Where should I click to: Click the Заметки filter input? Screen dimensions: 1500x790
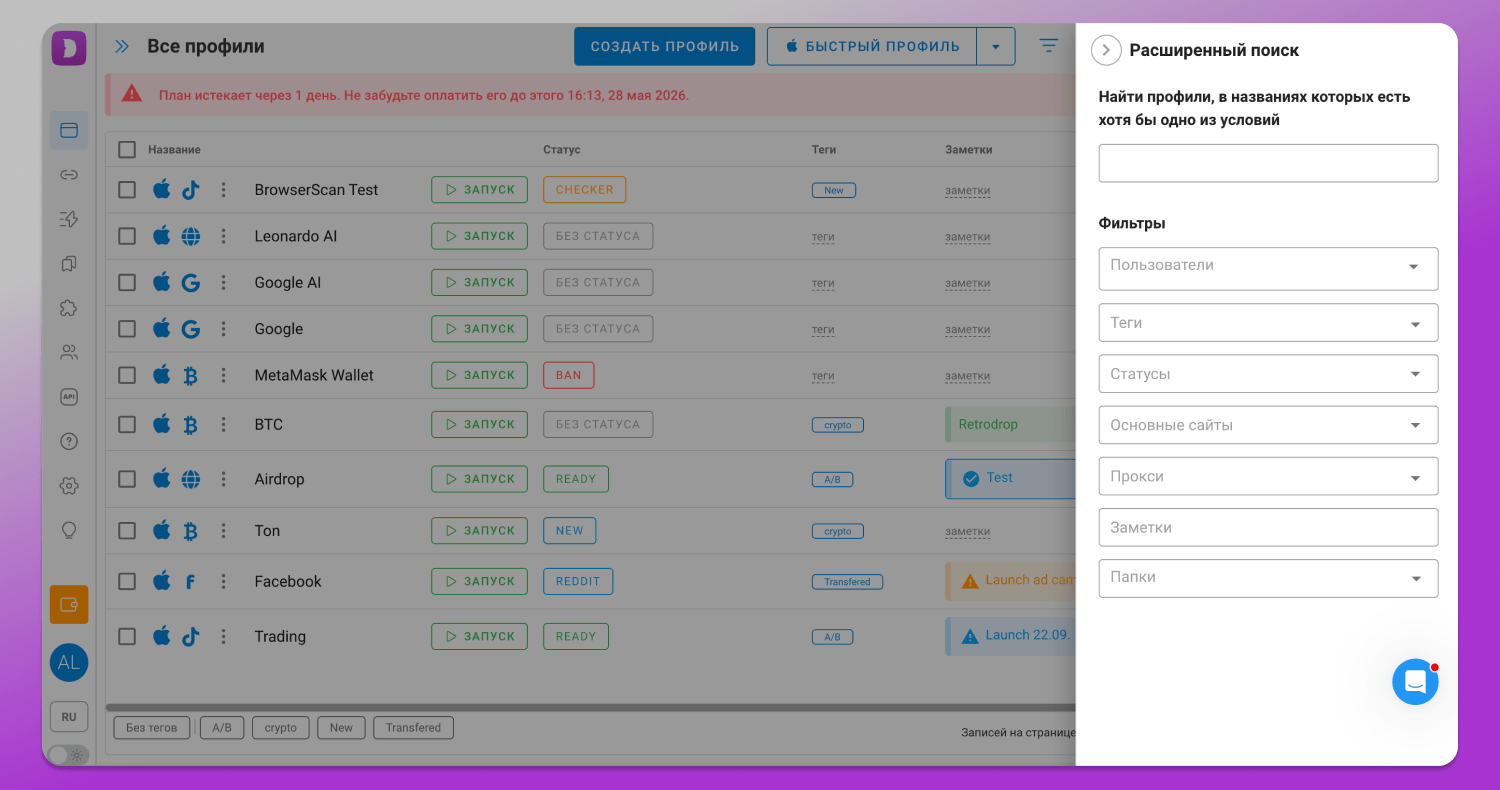coord(1268,527)
